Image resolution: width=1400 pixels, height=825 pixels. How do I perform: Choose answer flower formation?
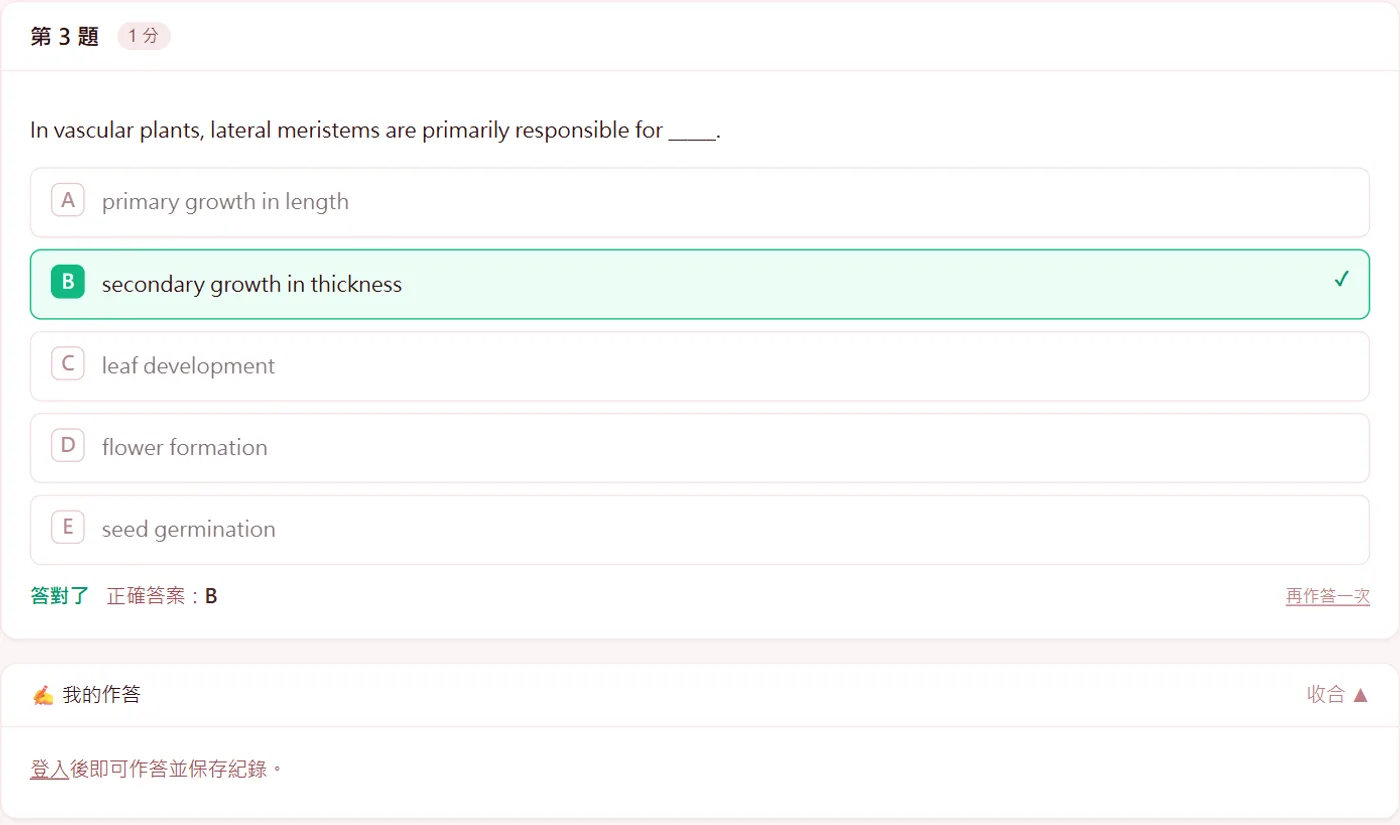point(700,448)
